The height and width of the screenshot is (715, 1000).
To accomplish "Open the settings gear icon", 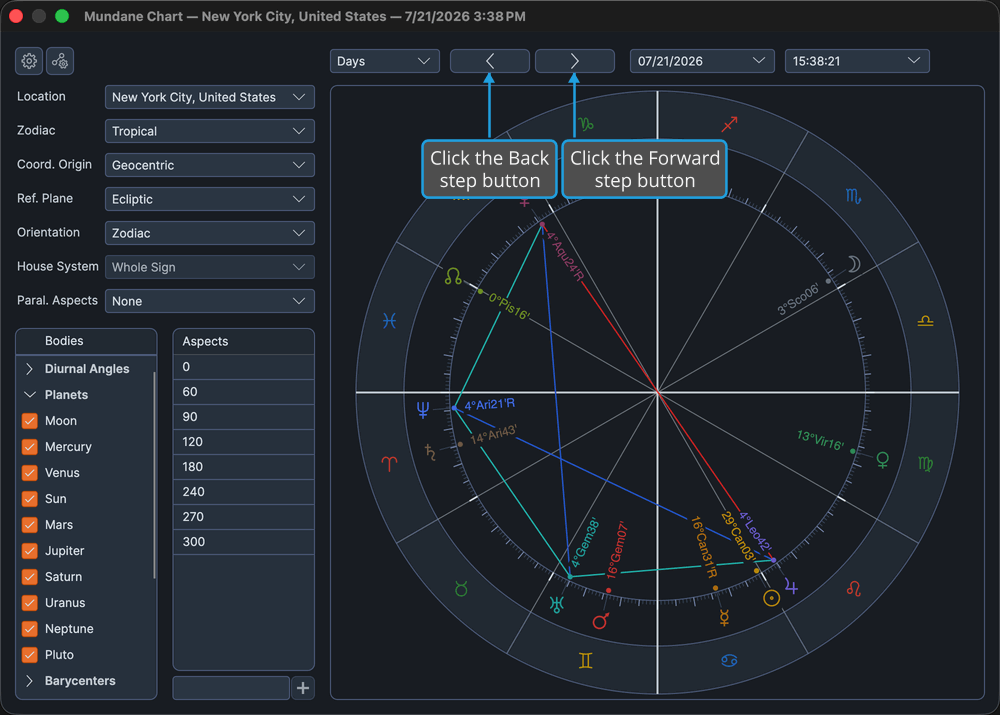I will (x=29, y=61).
